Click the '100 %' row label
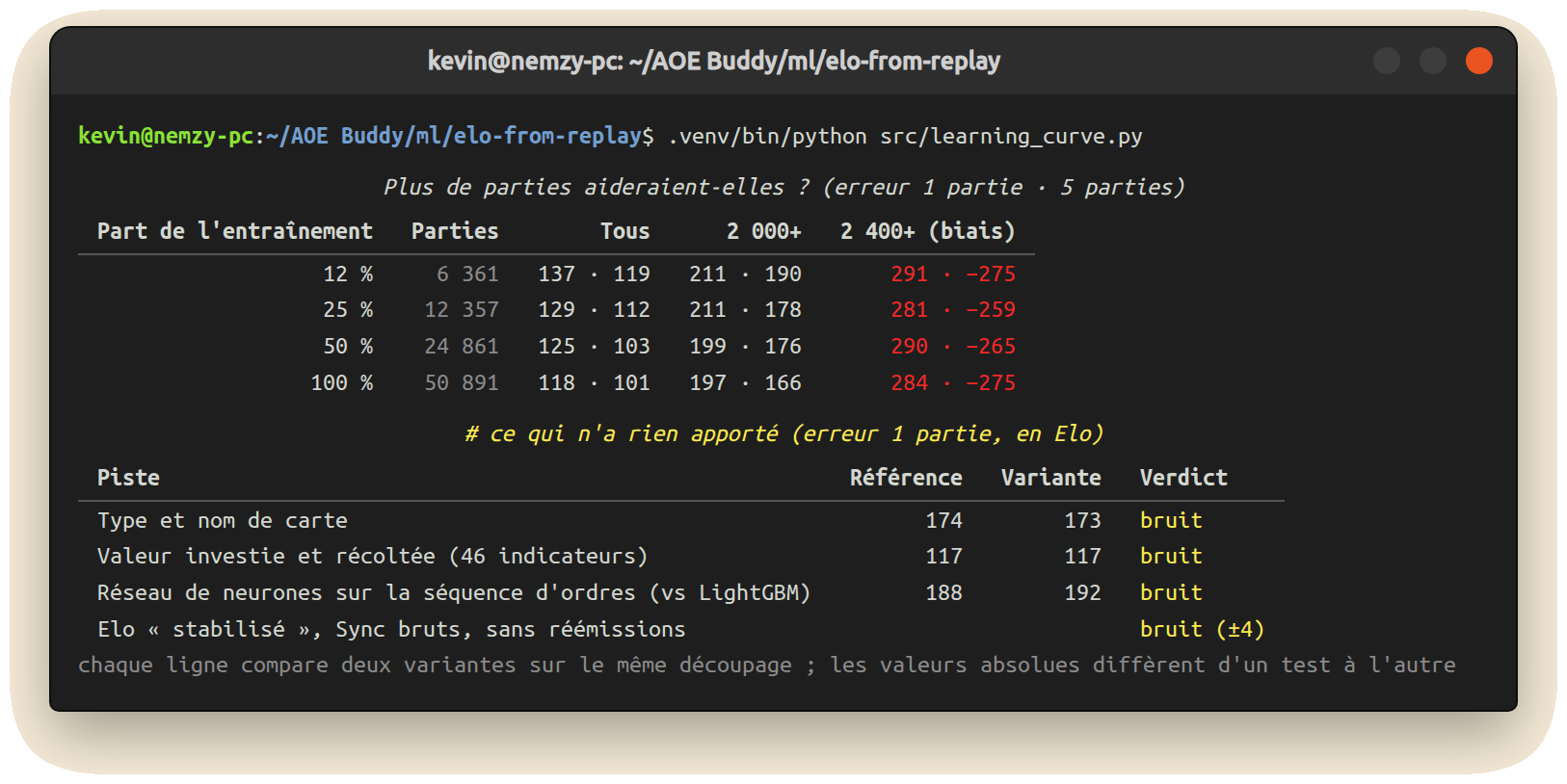The image size is (1567, 784). [x=342, y=383]
